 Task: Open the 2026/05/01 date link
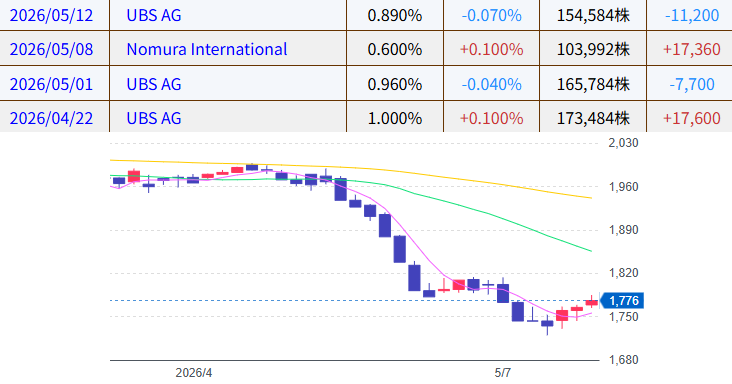coord(51,84)
